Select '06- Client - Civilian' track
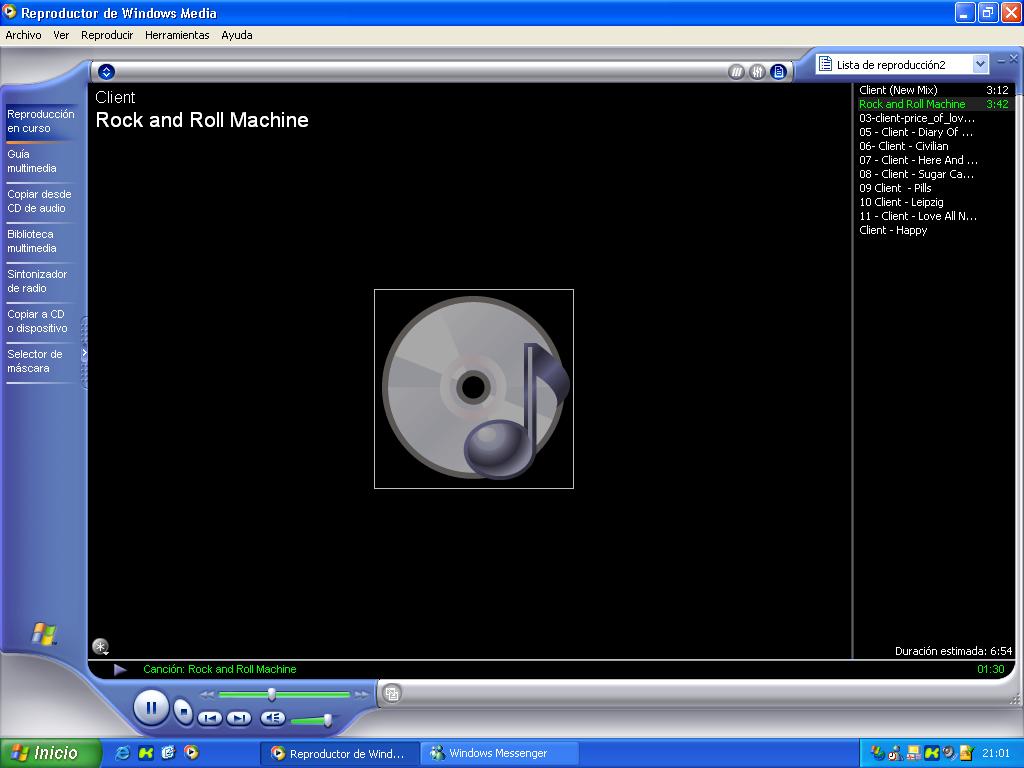Screen dimensions: 1024x768 point(934,146)
